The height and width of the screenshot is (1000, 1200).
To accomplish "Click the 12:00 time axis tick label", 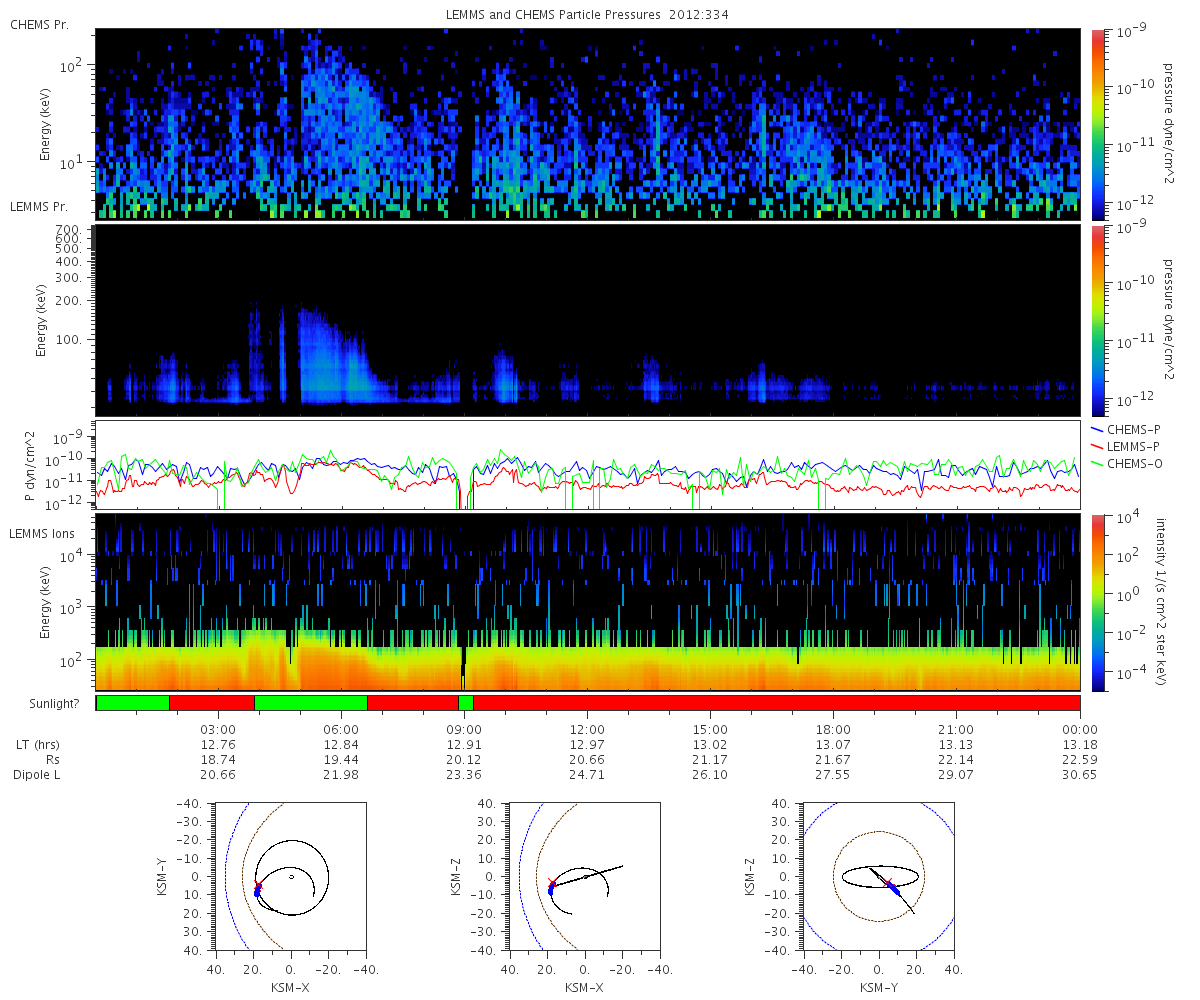I will (587, 729).
